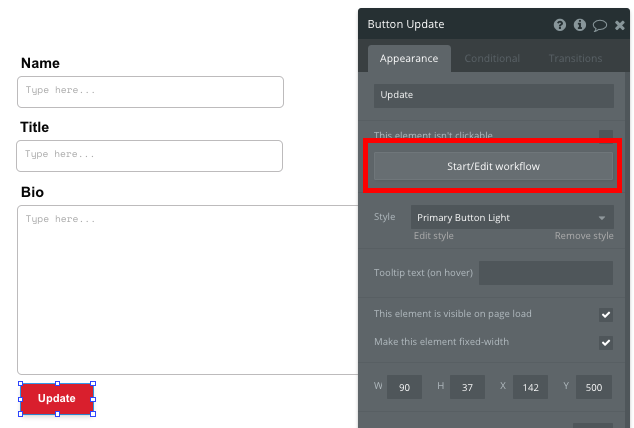Close the Button Update property panel
This screenshot has height=428, width=634.
tap(619, 25)
